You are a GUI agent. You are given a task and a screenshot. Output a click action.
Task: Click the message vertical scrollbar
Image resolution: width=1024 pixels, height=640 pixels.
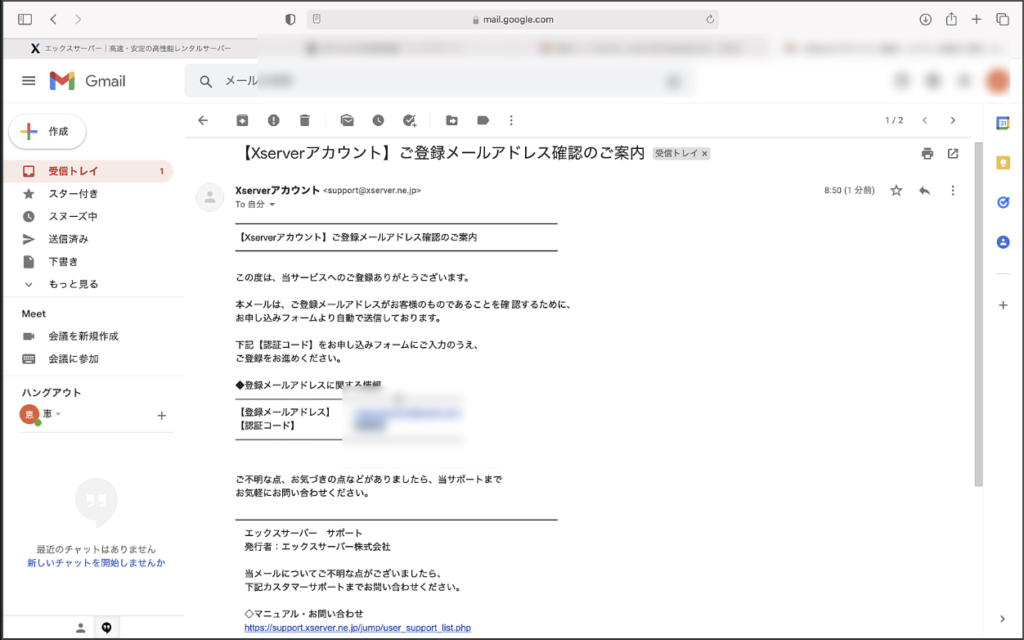(x=978, y=314)
